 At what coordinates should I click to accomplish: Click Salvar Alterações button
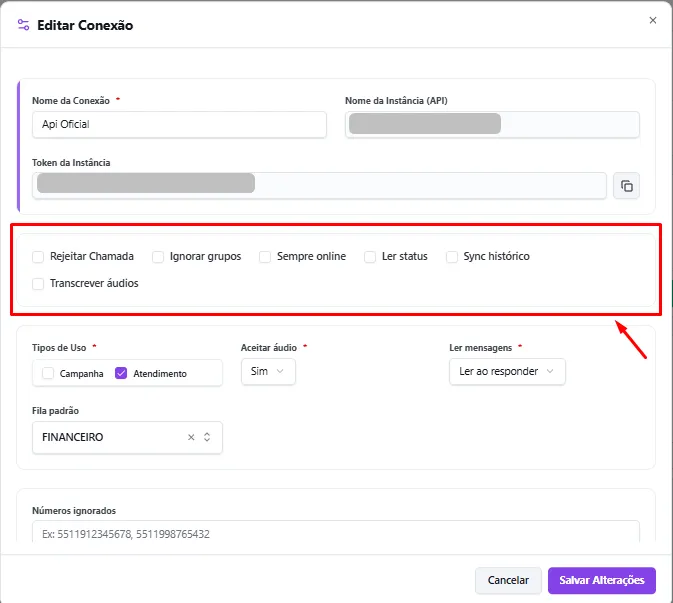(x=602, y=580)
